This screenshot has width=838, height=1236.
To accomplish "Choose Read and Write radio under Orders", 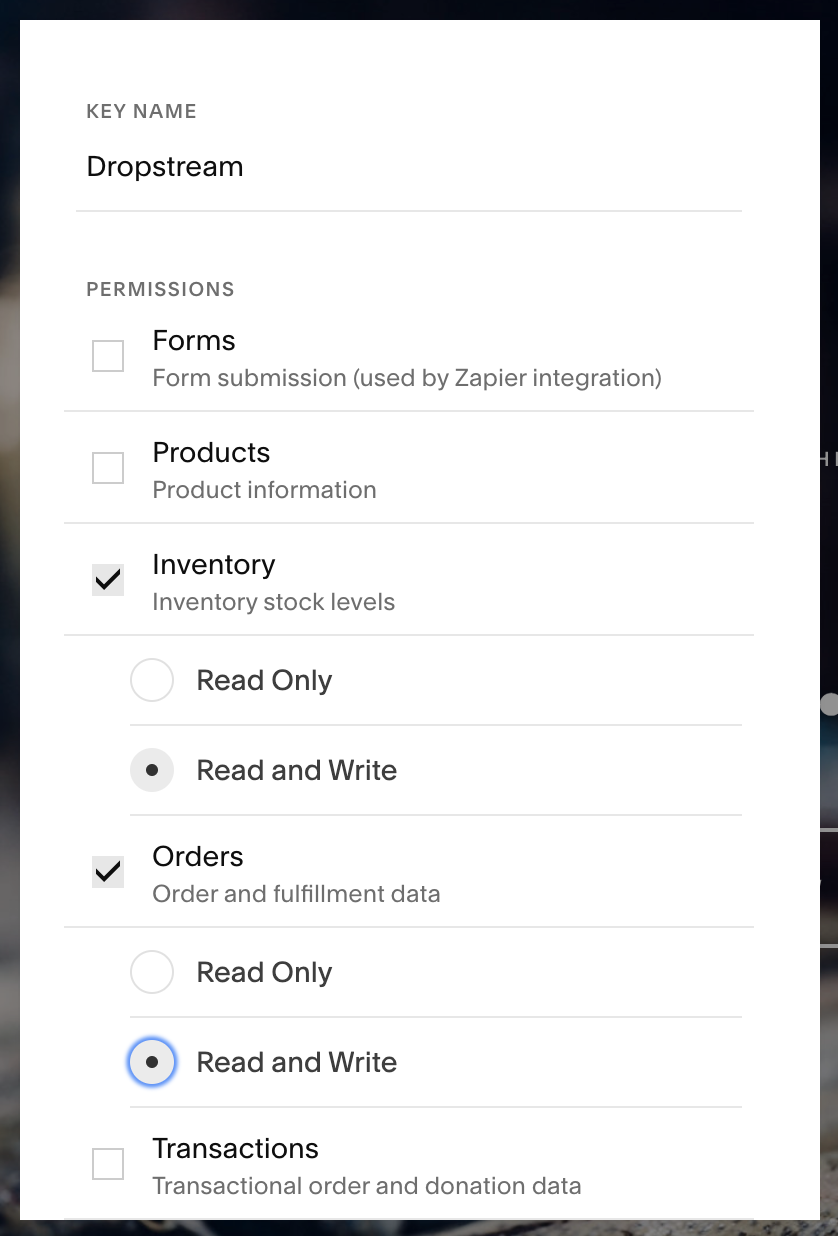I will (152, 1062).
